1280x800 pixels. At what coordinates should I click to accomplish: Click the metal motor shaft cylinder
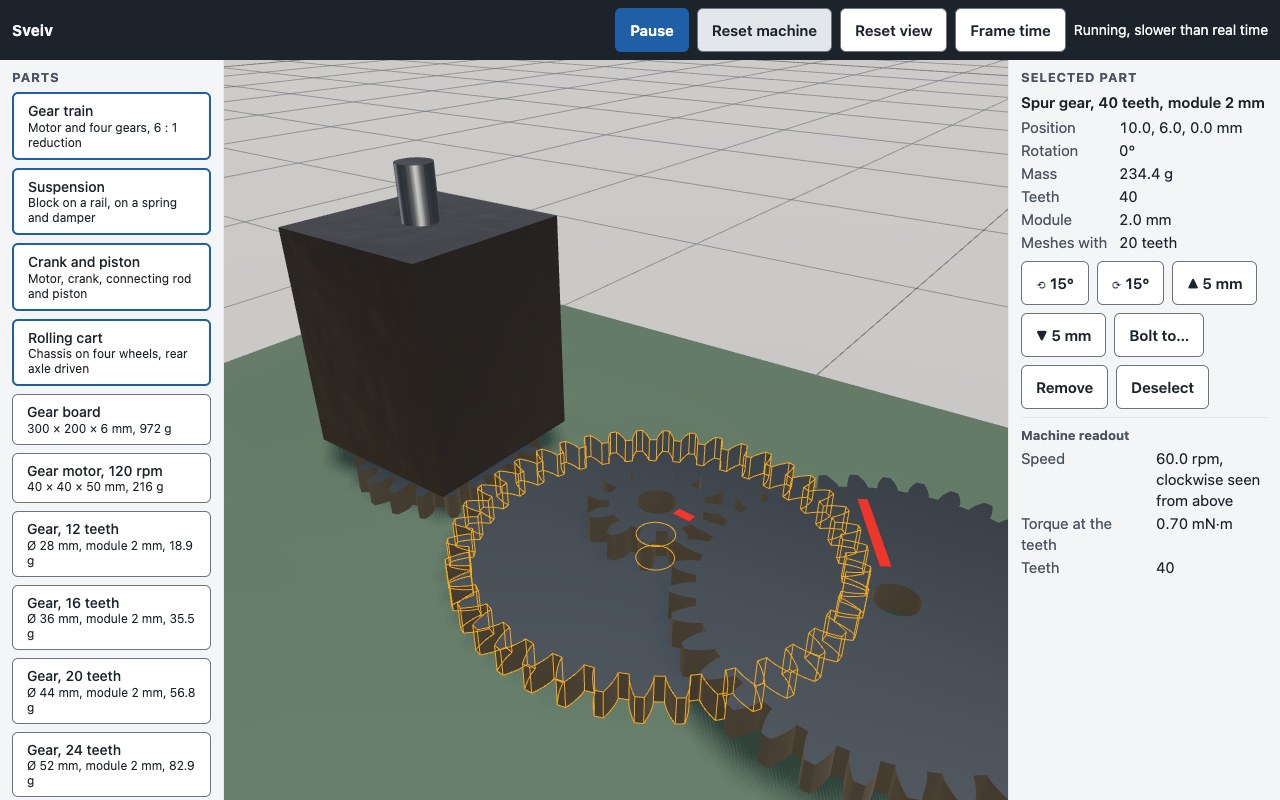point(414,190)
